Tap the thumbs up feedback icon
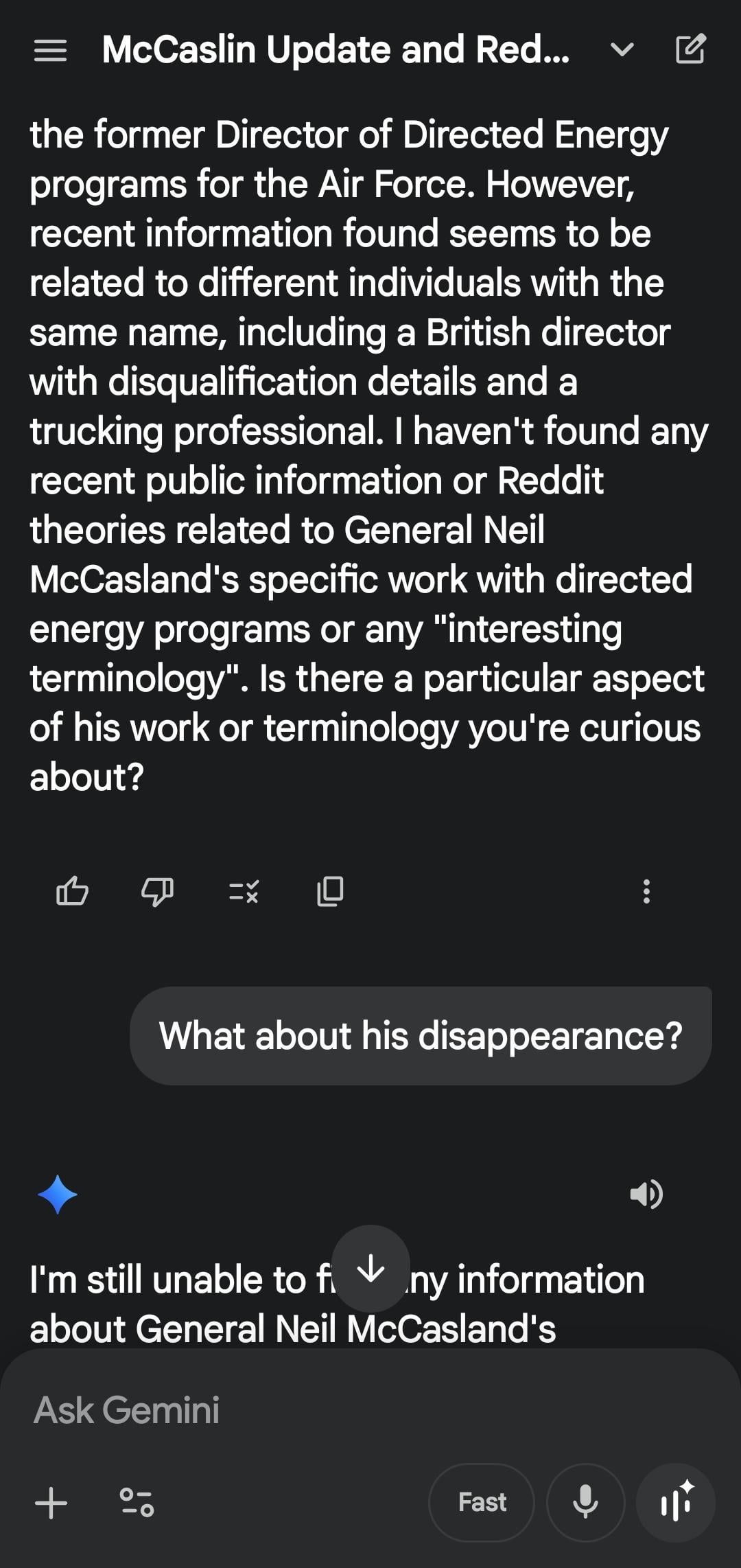741x1568 pixels. click(72, 891)
